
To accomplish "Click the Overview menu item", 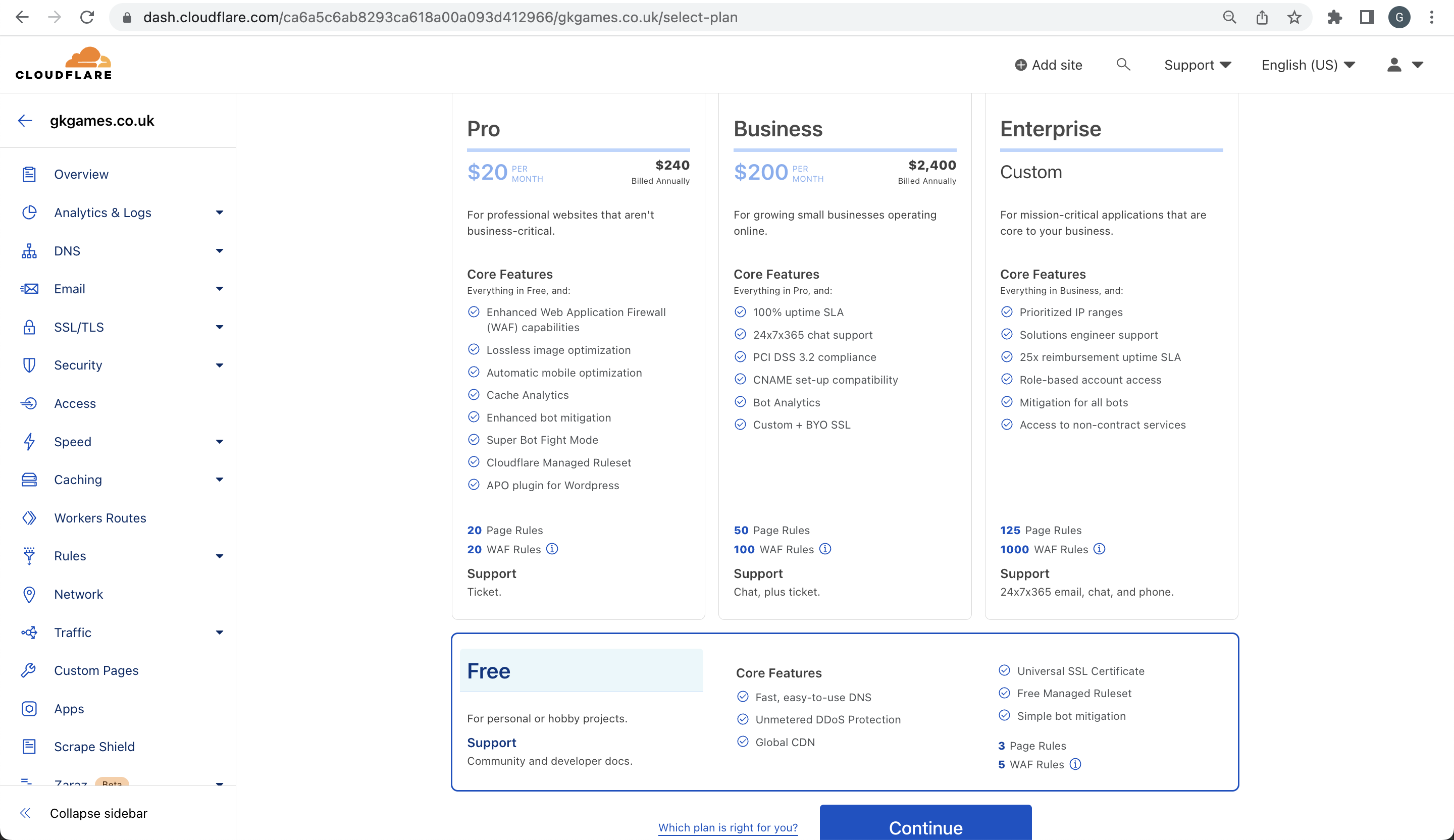I will pos(81,174).
